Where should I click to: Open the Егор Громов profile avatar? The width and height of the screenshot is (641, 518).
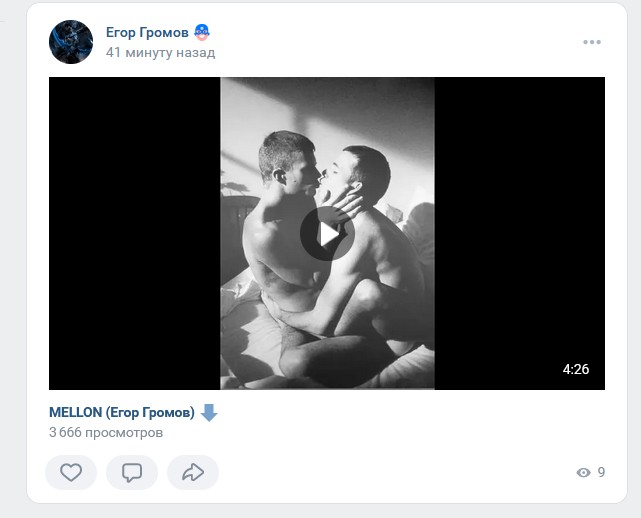click(72, 42)
